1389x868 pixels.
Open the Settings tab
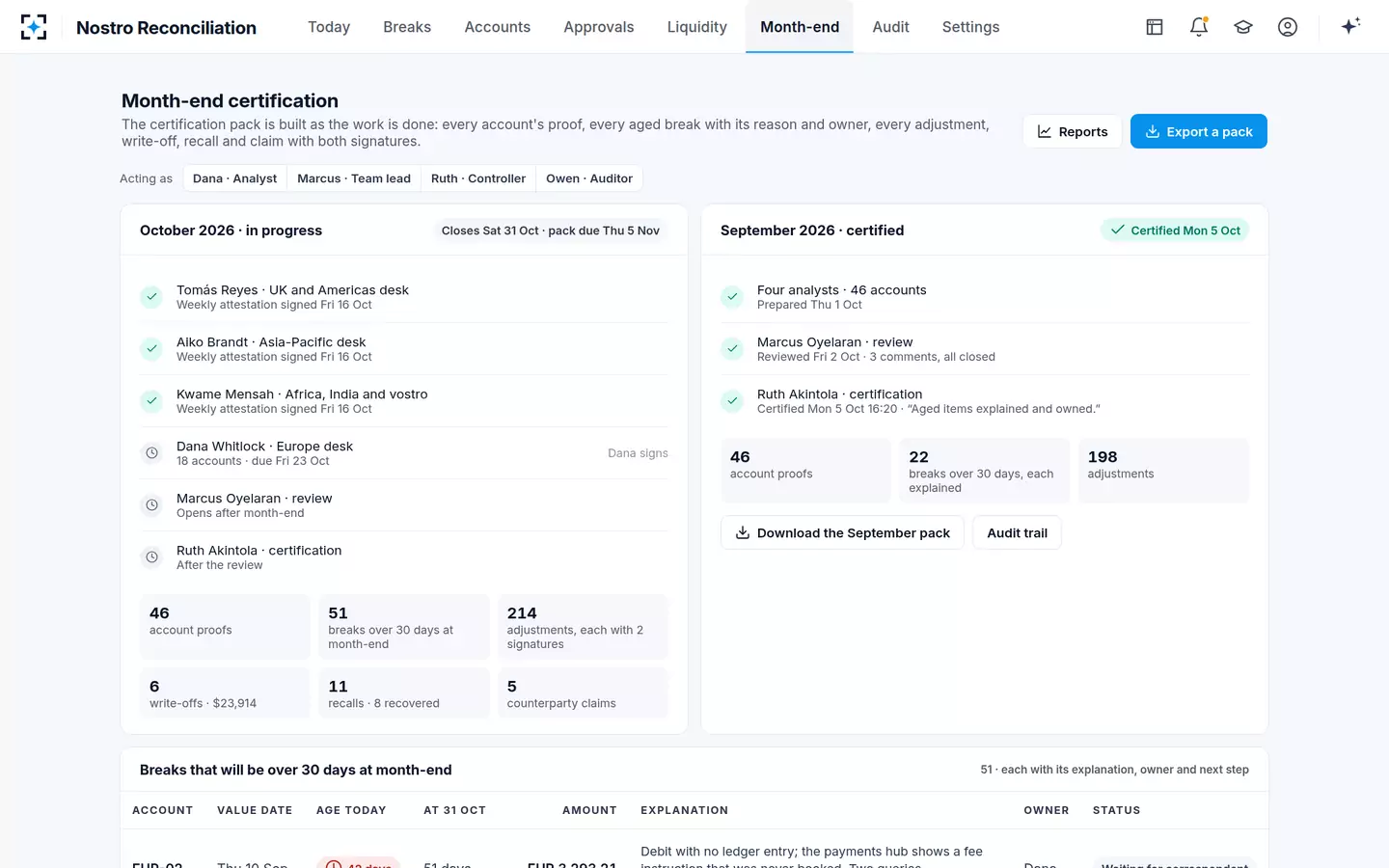tap(971, 27)
